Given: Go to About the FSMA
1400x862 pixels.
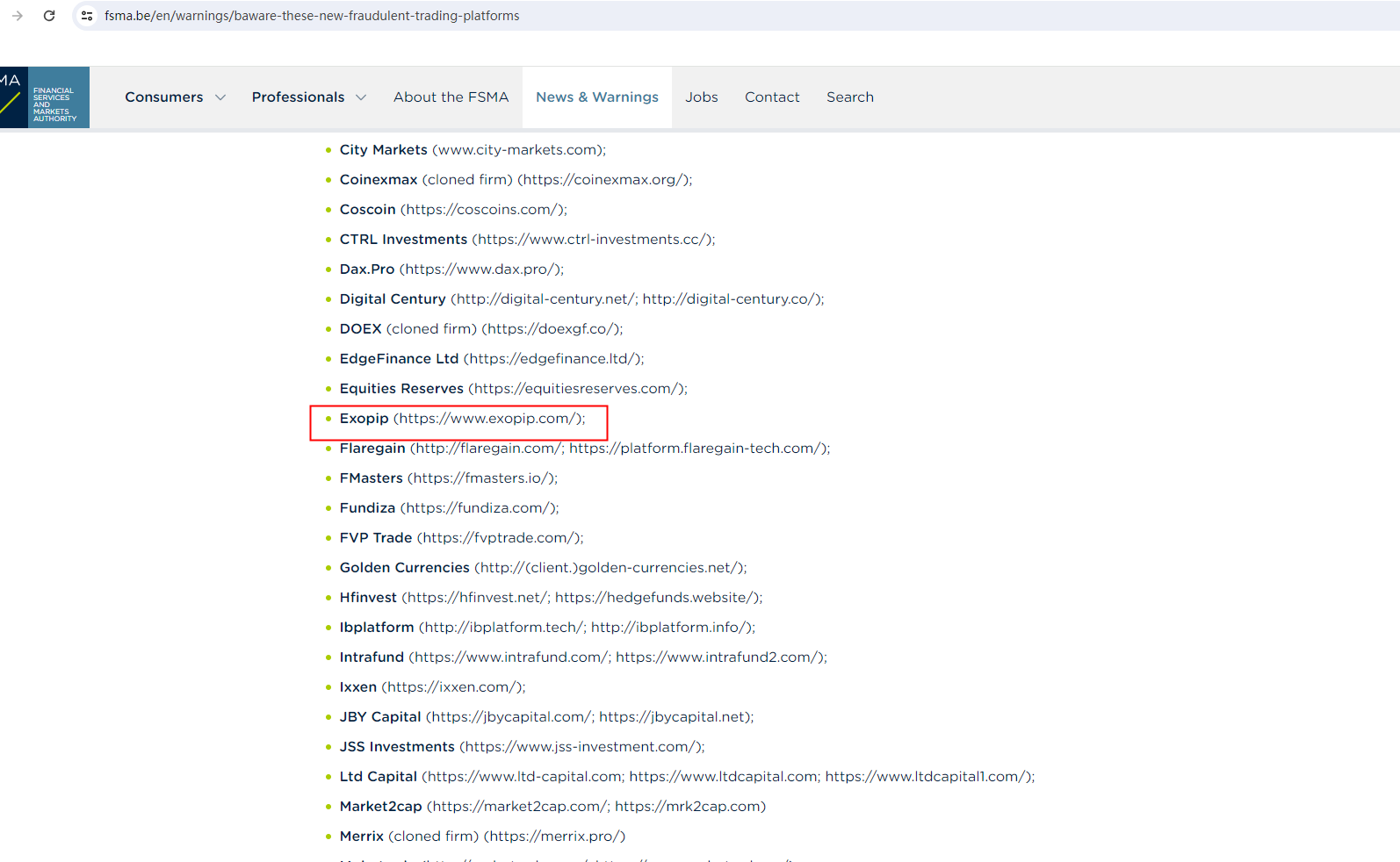Looking at the screenshot, I should point(451,97).
